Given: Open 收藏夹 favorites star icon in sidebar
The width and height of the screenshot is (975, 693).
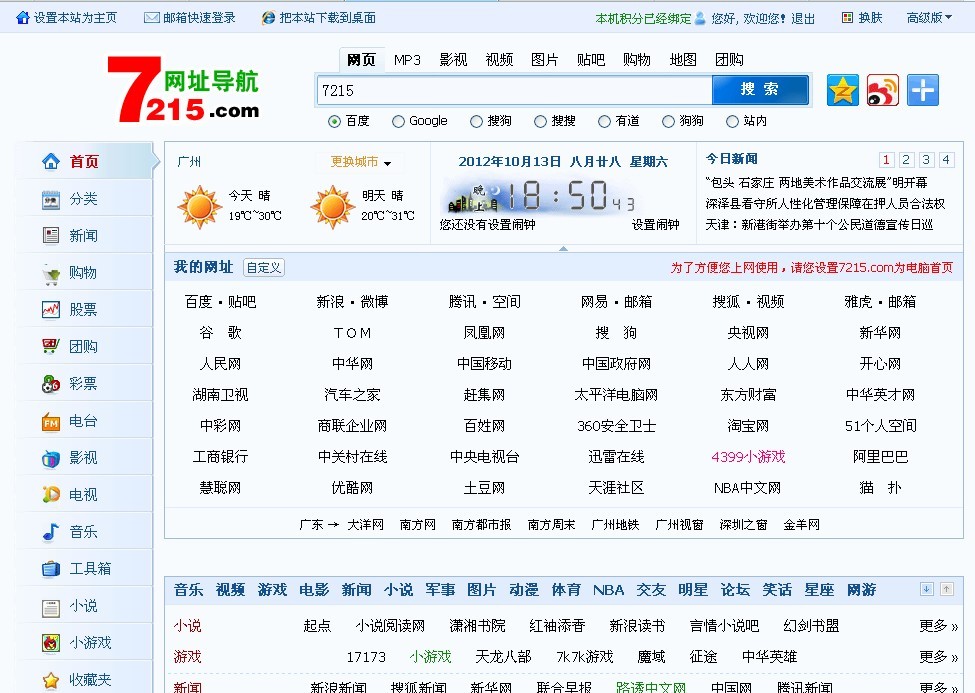Looking at the screenshot, I should coord(51,680).
